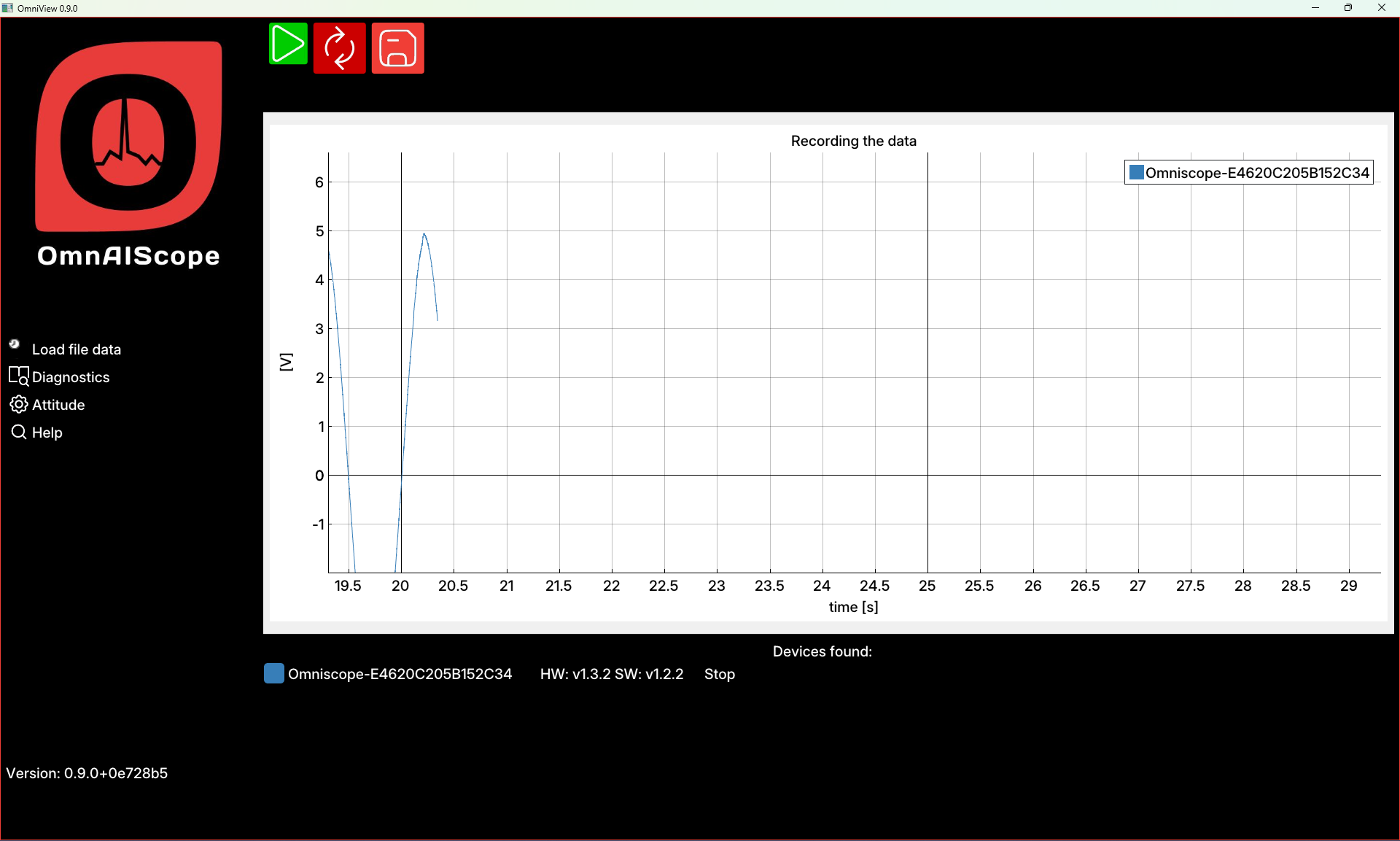This screenshot has height=841, width=1400.
Task: Click the Devices found: label
Action: [822, 651]
